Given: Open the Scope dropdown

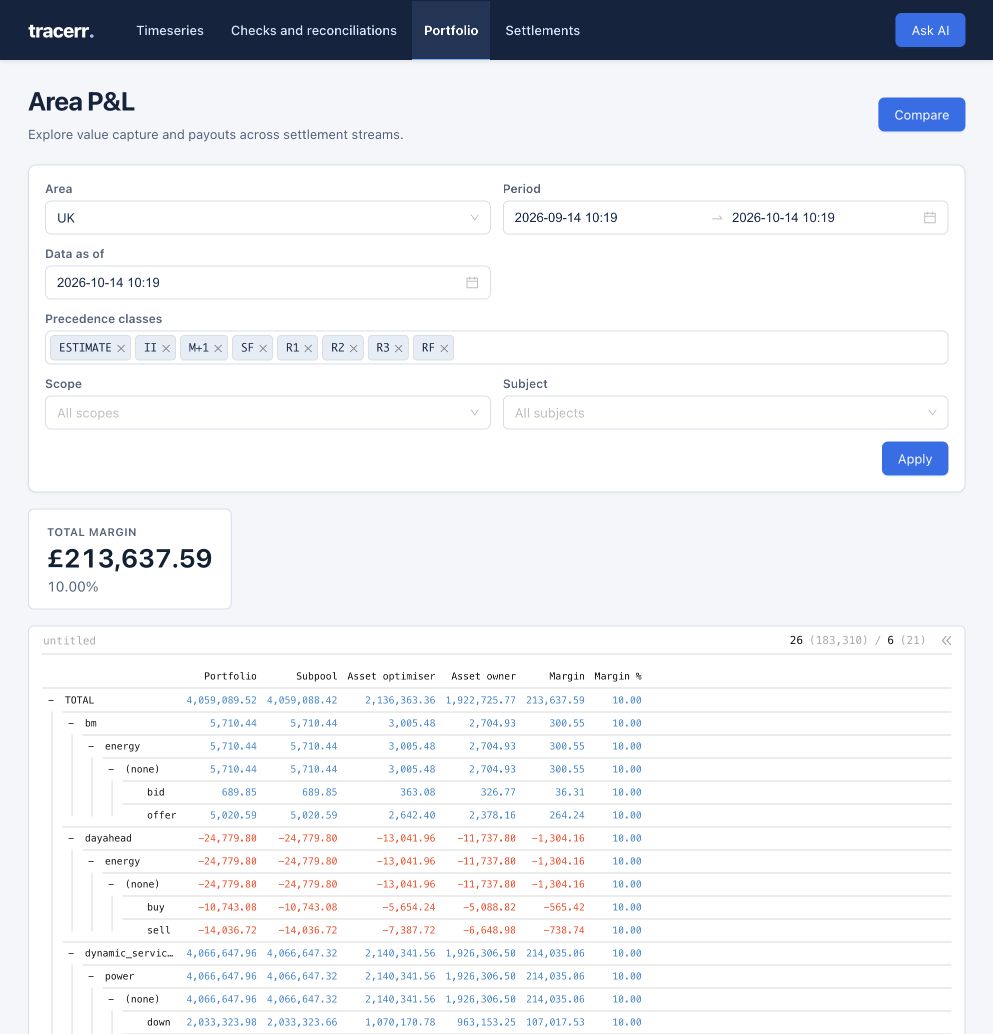Looking at the screenshot, I should pyautogui.click(x=268, y=413).
